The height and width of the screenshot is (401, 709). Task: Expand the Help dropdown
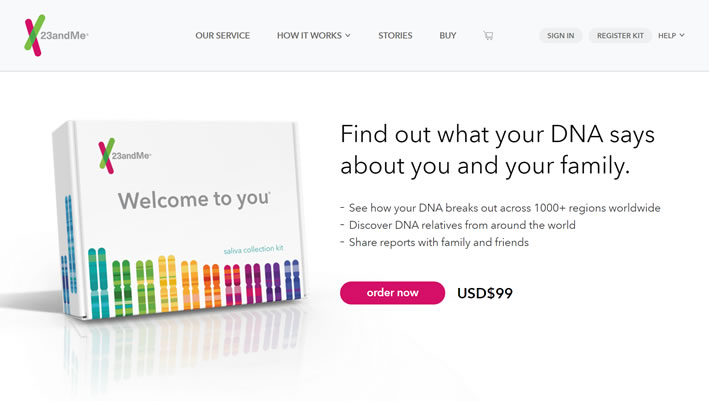(671, 36)
